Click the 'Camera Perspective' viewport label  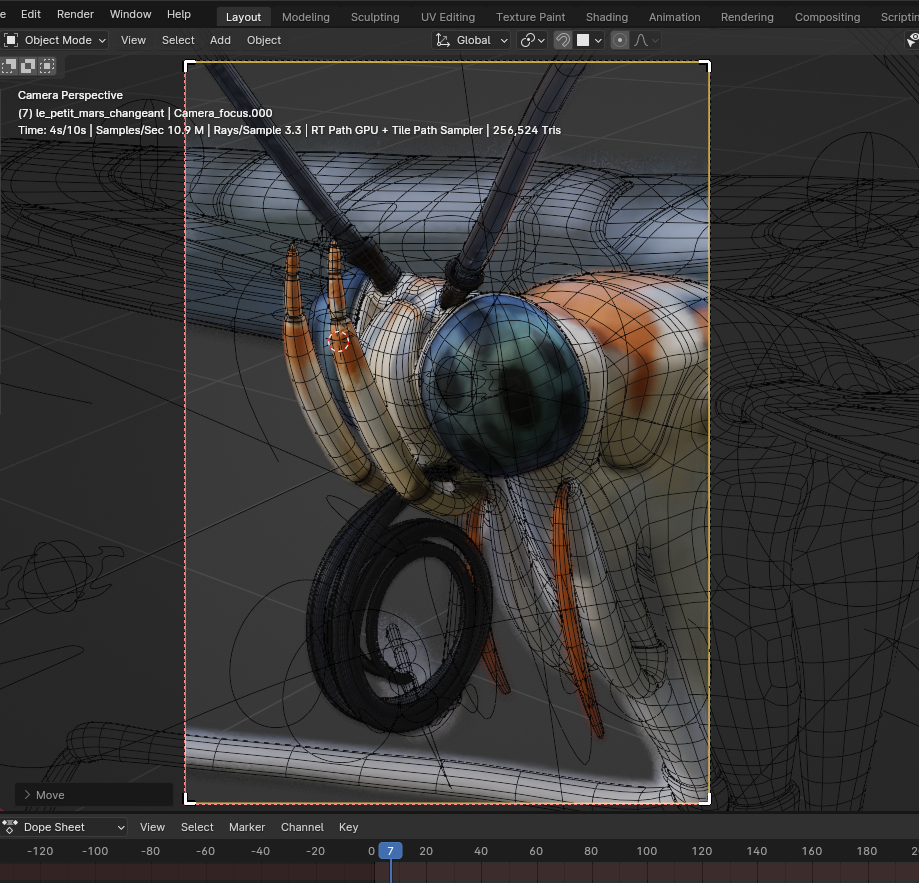(x=70, y=95)
